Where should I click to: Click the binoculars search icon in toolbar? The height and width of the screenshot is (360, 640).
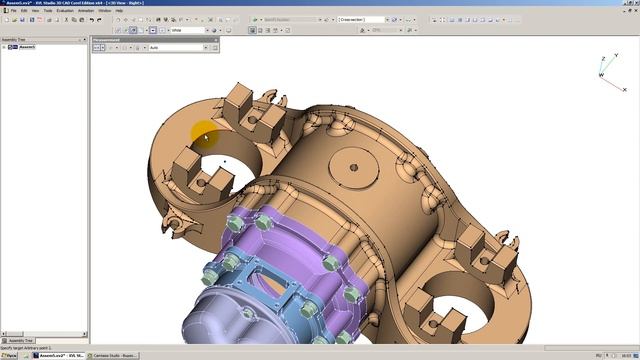pyautogui.click(x=158, y=20)
